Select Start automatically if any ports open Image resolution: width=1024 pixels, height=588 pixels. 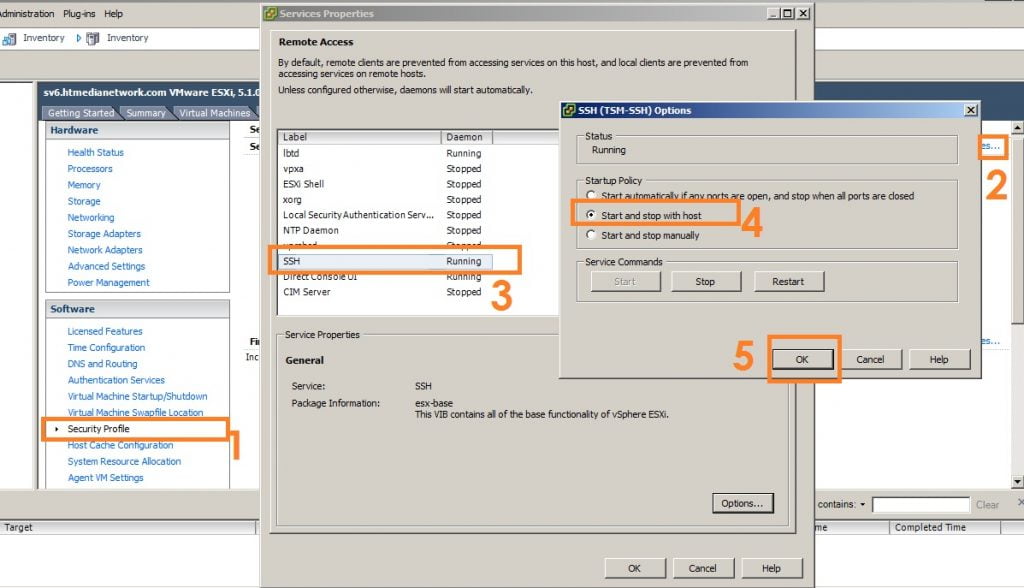tap(591, 195)
